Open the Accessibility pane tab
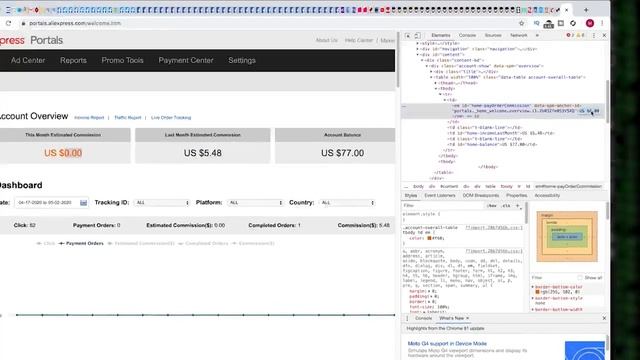 pos(547,196)
